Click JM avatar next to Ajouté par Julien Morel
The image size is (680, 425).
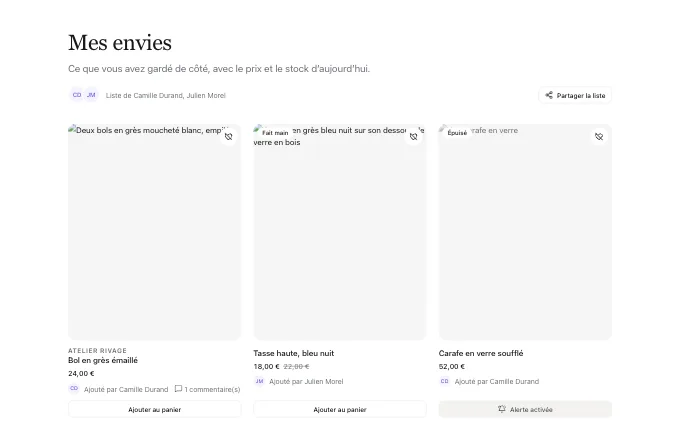[259, 381]
